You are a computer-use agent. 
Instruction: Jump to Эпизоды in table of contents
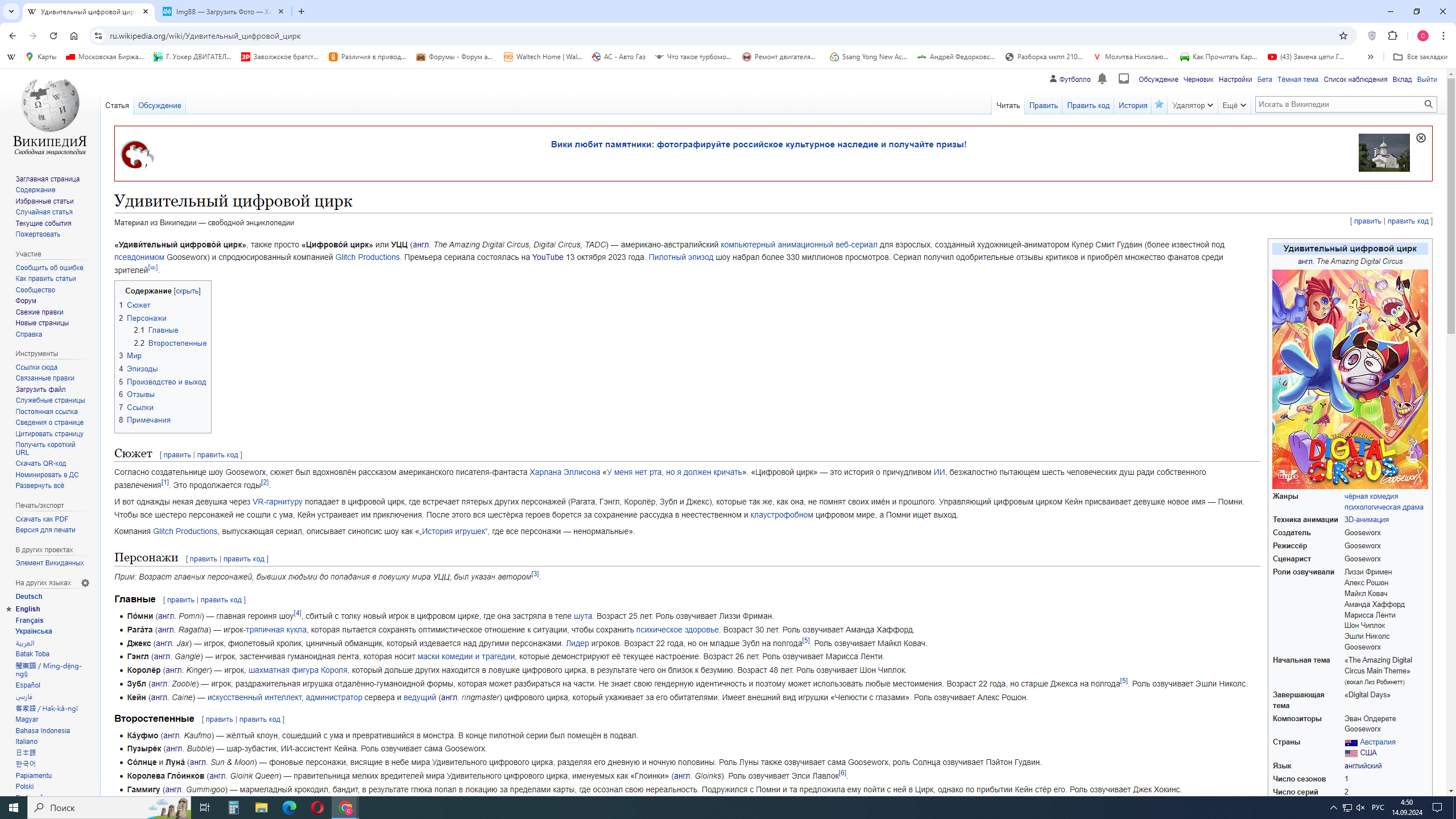pyautogui.click(x=142, y=369)
